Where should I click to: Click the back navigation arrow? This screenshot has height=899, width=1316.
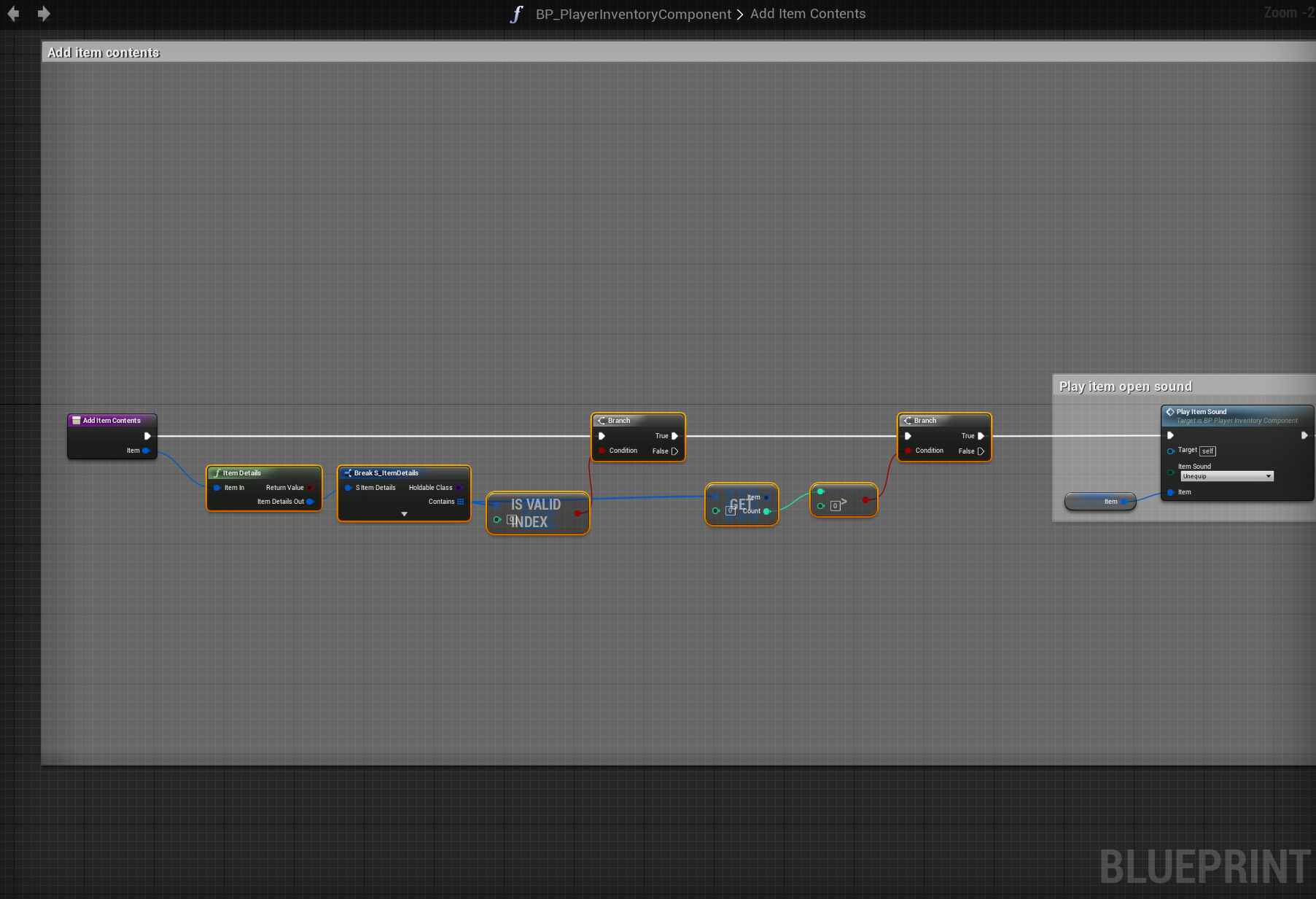click(13, 14)
